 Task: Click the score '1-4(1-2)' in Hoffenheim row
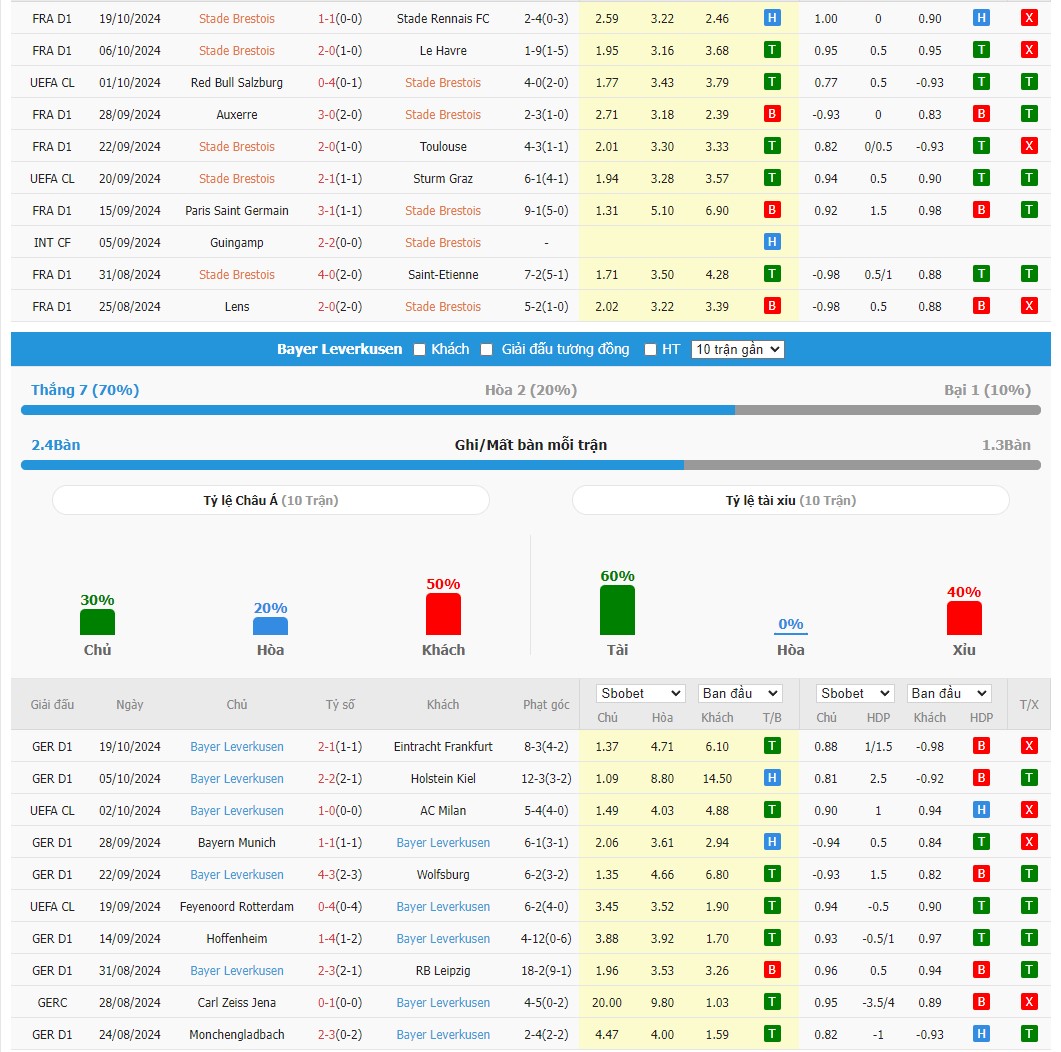tap(340, 938)
